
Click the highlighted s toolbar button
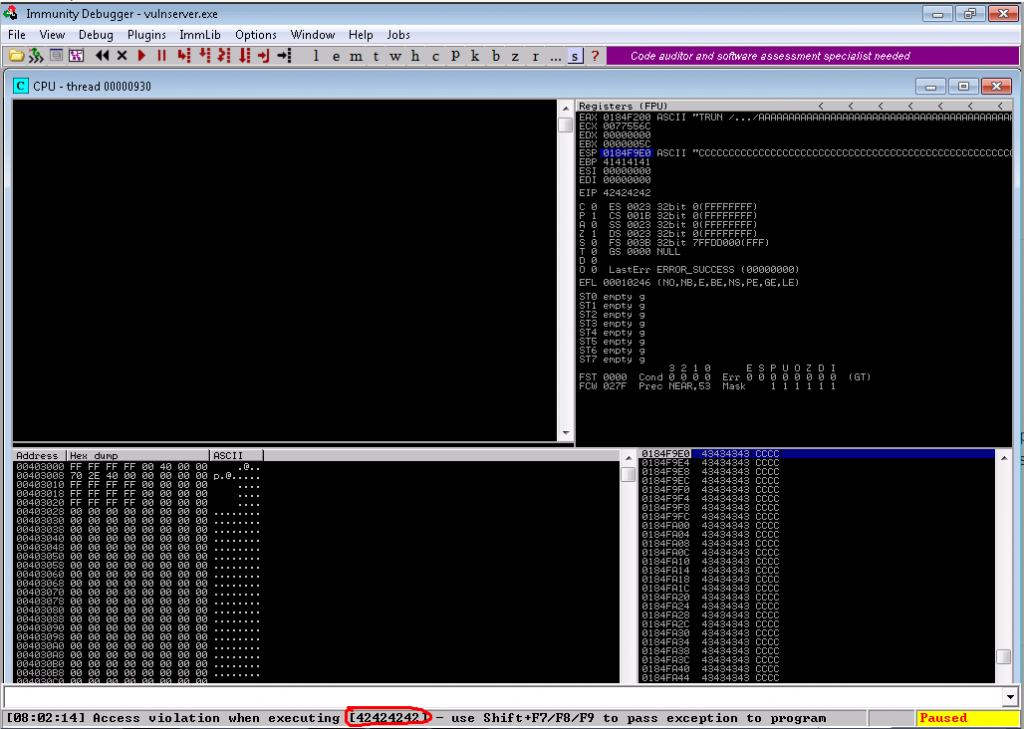[x=575, y=56]
